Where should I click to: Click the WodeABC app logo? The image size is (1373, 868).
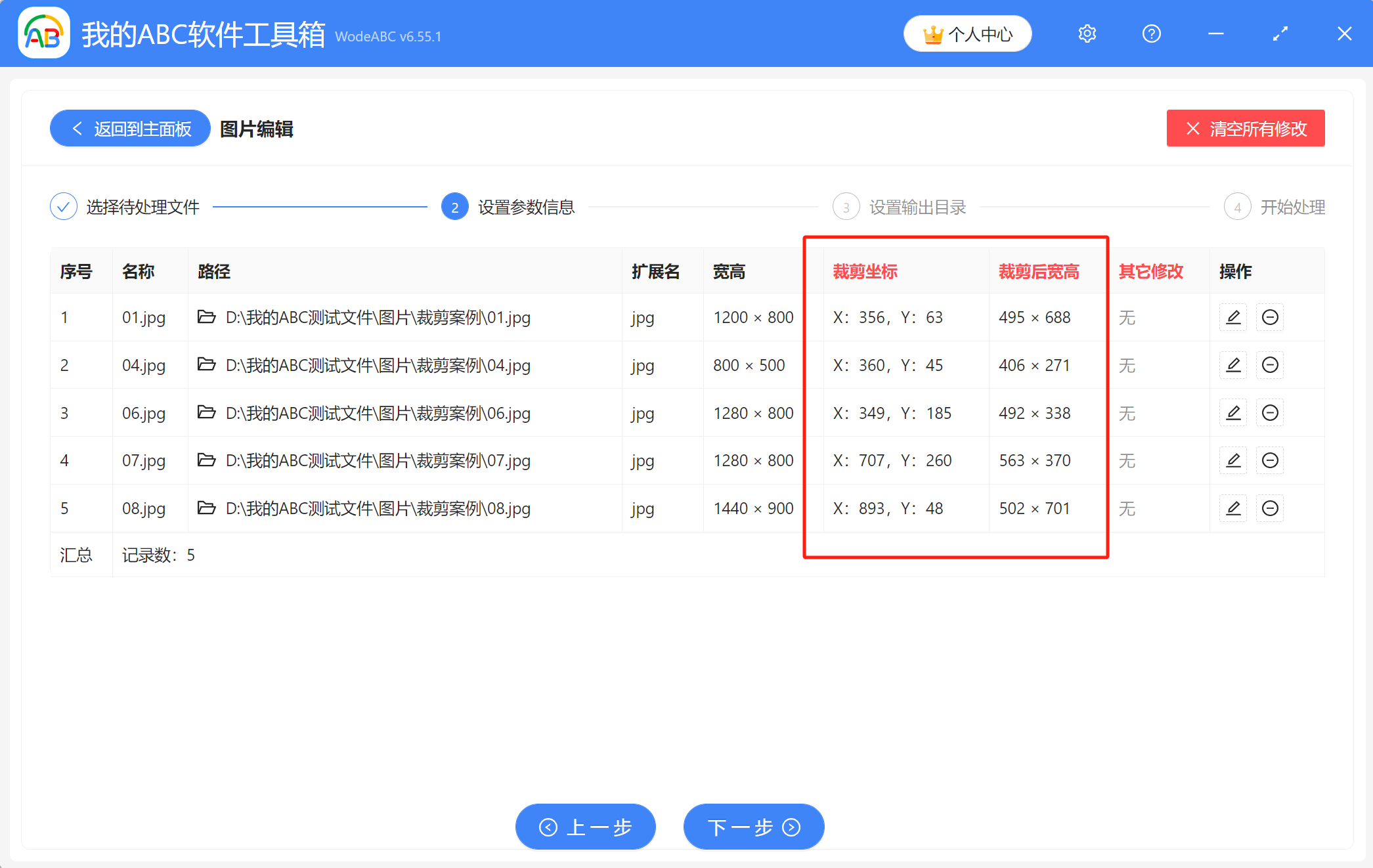[44, 33]
